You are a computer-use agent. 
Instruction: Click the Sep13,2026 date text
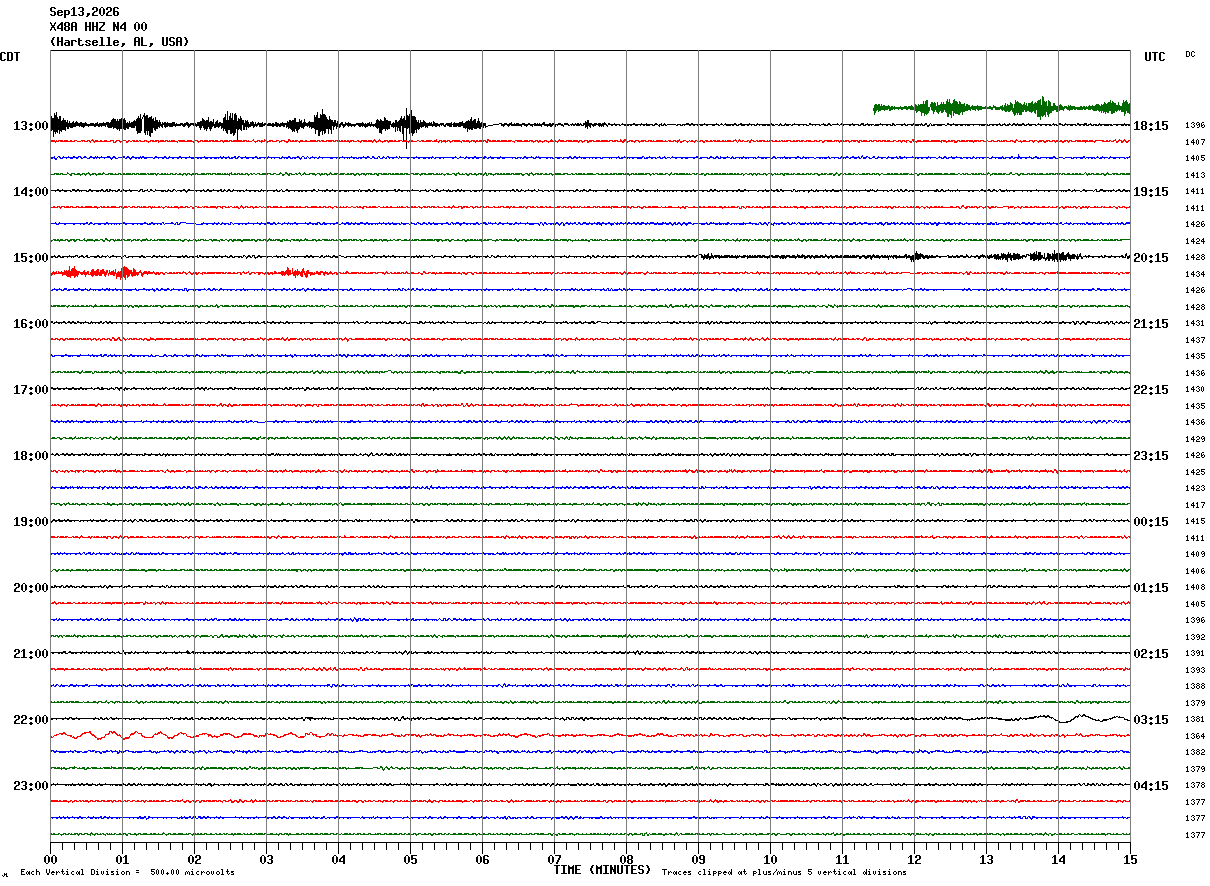84,12
